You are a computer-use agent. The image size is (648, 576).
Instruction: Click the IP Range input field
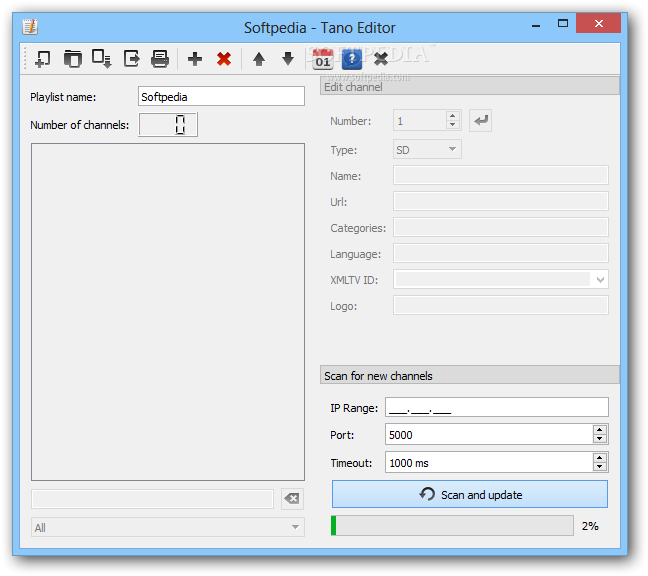pyautogui.click(x=497, y=407)
